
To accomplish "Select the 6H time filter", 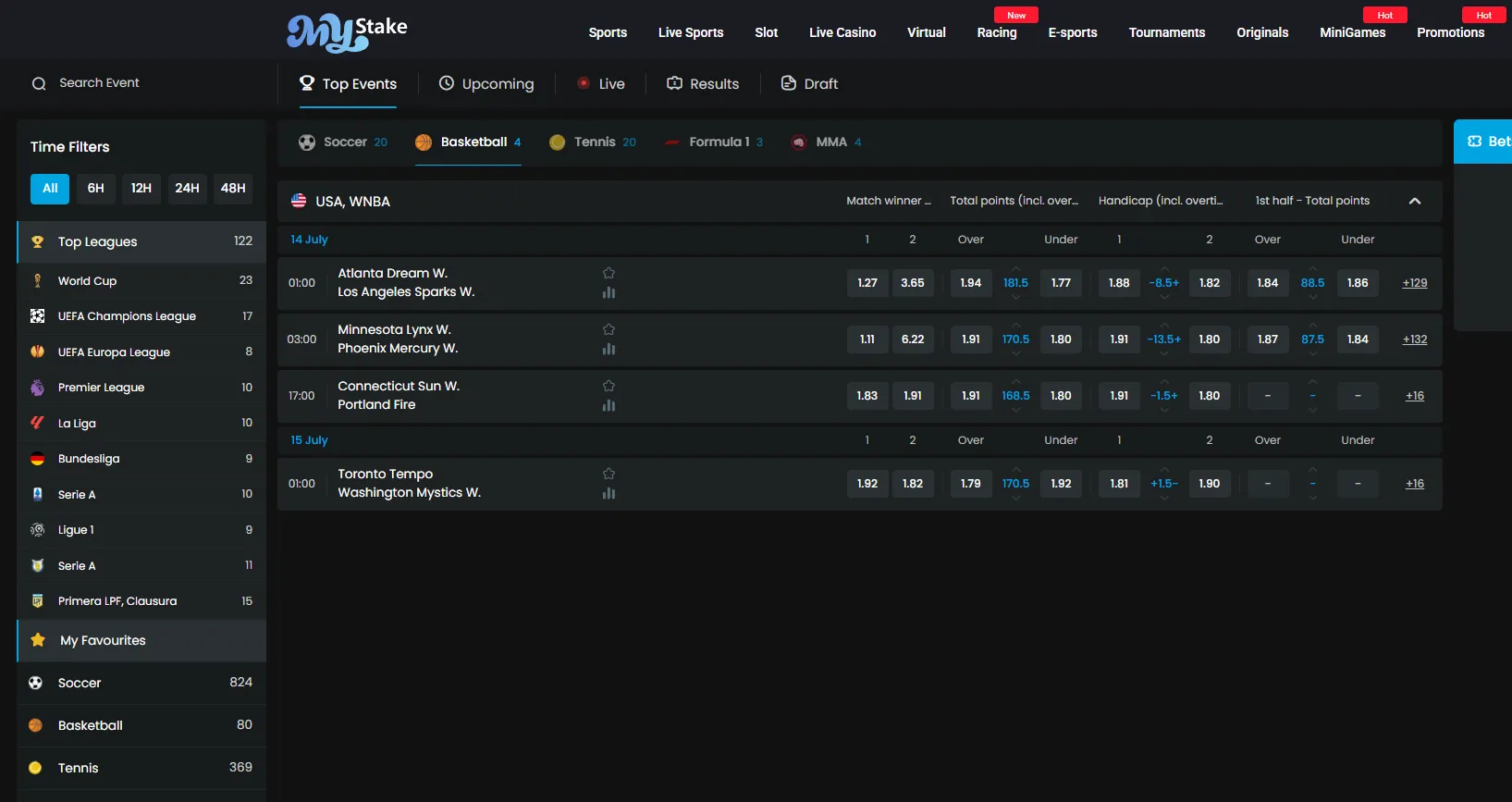I will click(96, 188).
